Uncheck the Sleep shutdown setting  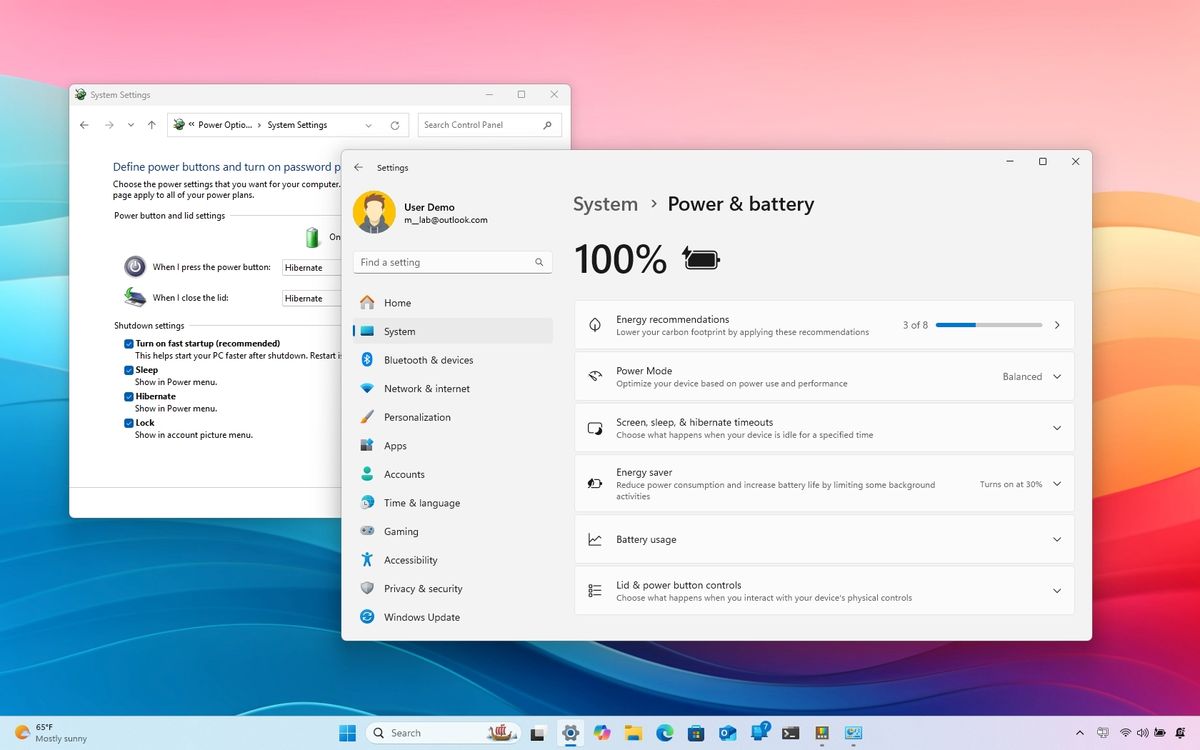coord(128,369)
